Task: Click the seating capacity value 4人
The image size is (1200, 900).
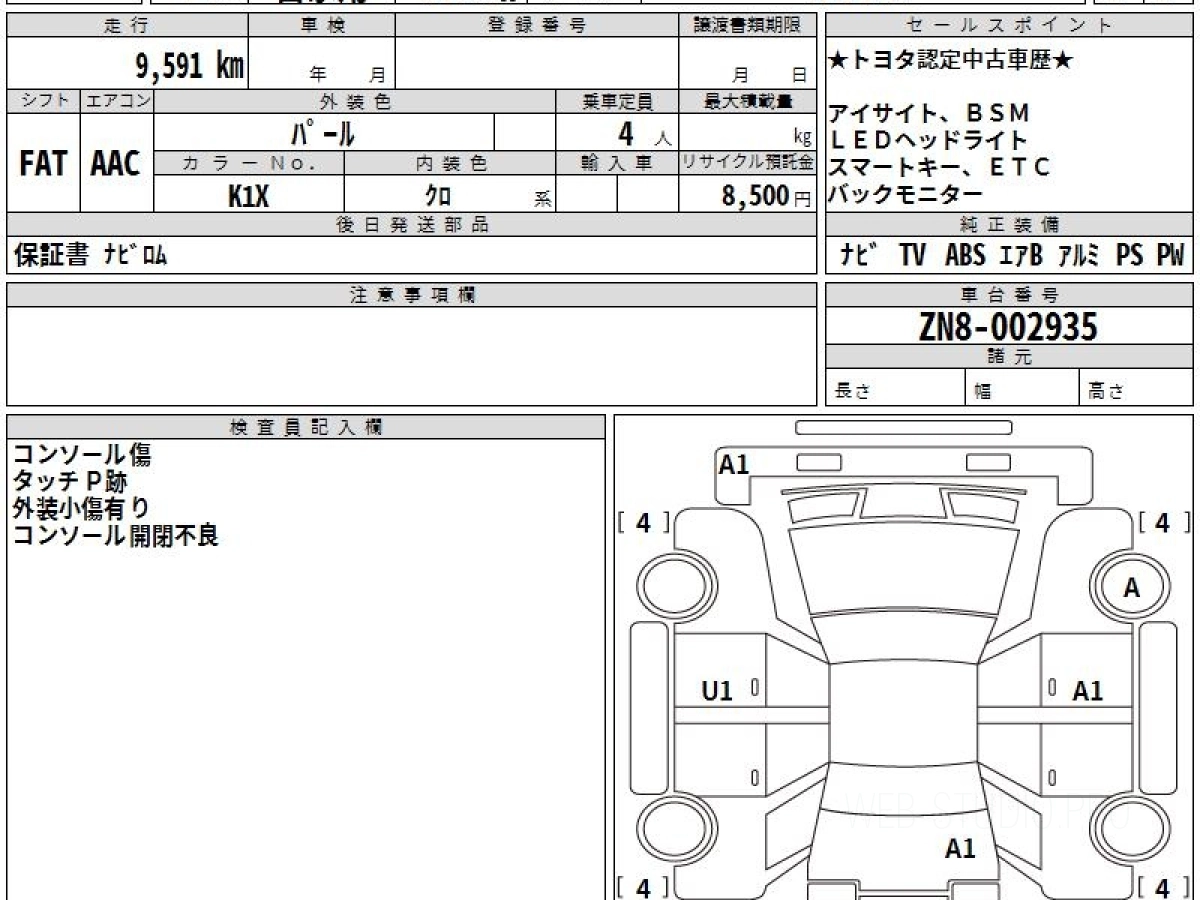Action: (644, 134)
